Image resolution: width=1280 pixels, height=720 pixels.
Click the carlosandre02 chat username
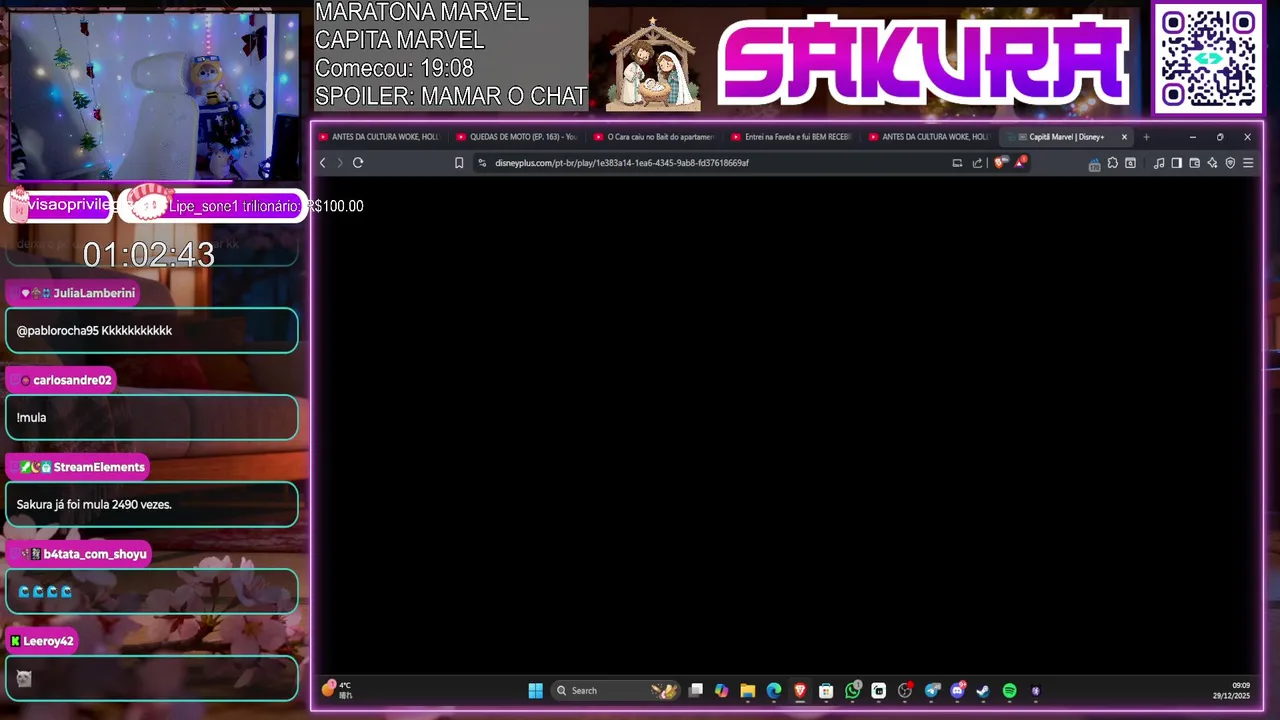point(72,381)
